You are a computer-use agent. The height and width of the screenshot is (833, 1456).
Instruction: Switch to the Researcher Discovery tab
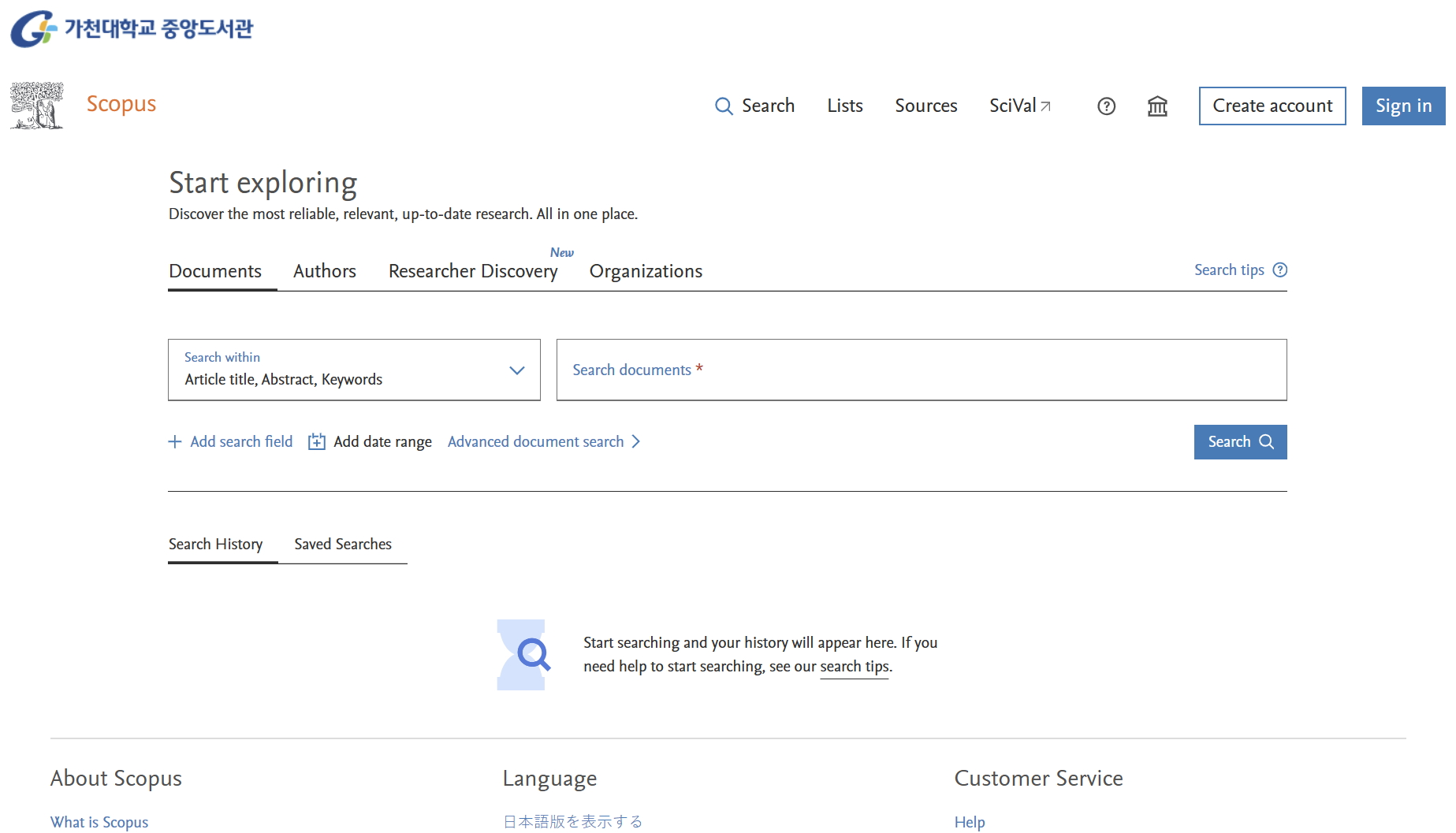click(473, 271)
